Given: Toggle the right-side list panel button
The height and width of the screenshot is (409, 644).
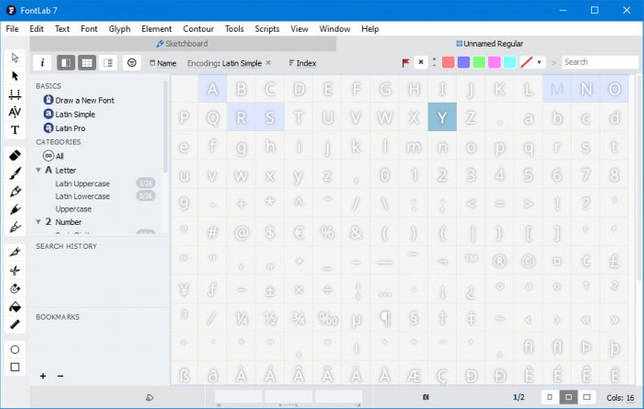Looking at the screenshot, I should (x=108, y=63).
